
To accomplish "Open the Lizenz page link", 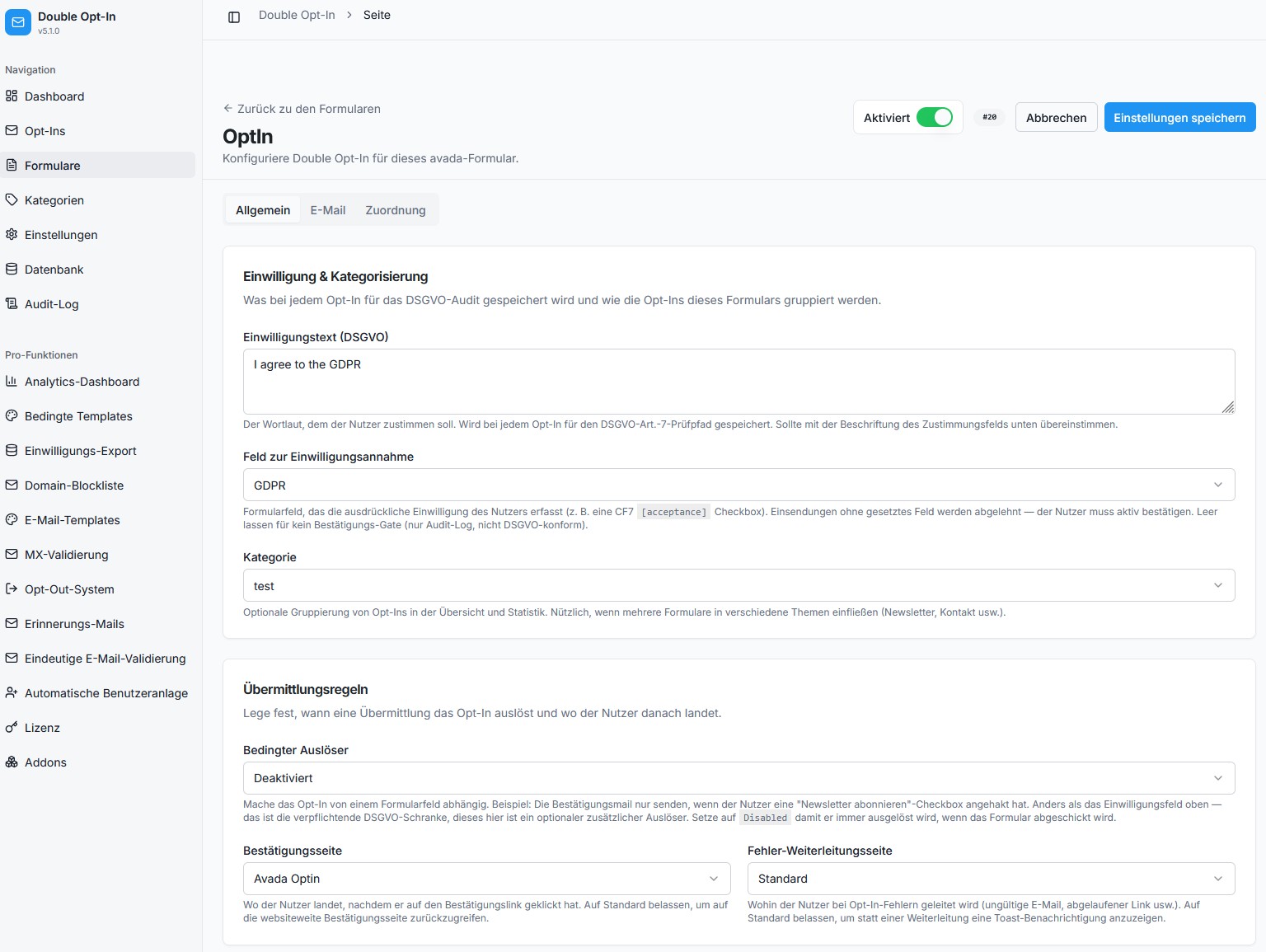I will click(99, 727).
